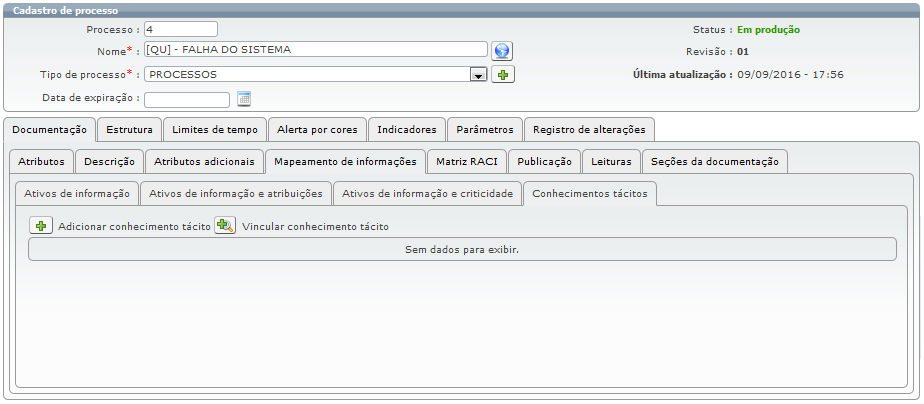Image resolution: width=924 pixels, height=404 pixels.
Task: Click the Data de expiração date field
Action: click(187, 99)
